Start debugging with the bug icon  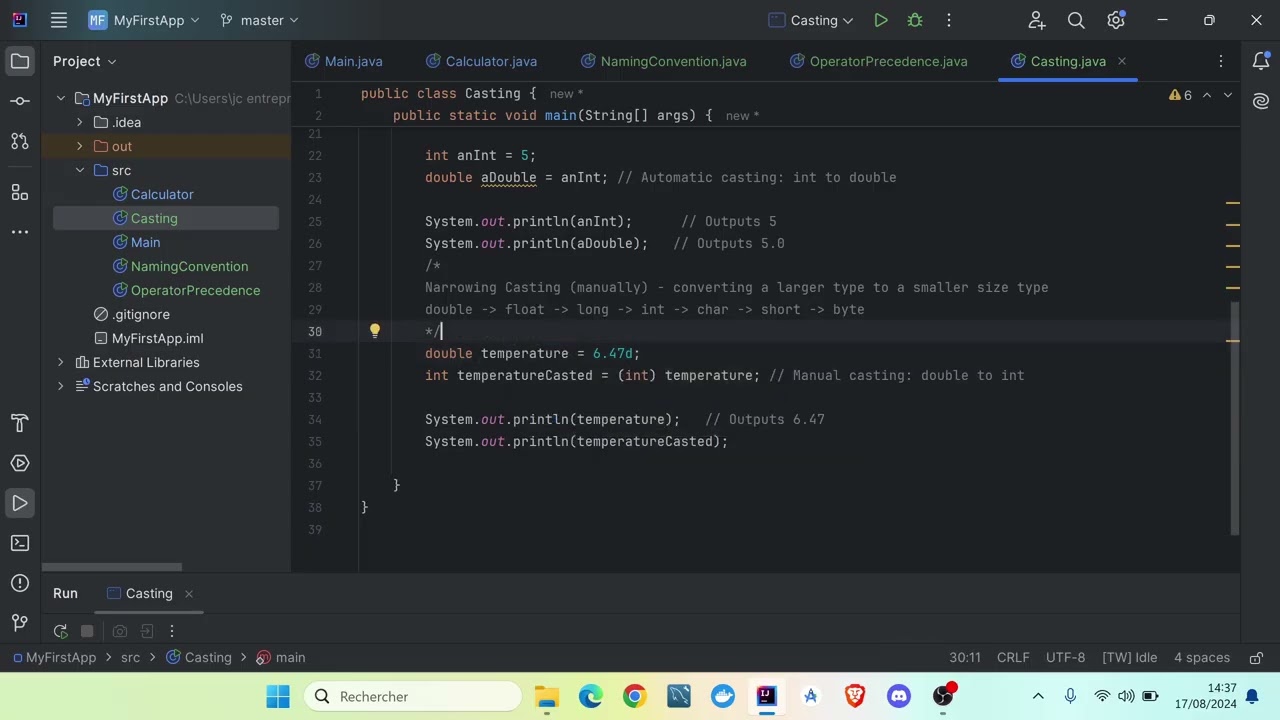click(915, 20)
